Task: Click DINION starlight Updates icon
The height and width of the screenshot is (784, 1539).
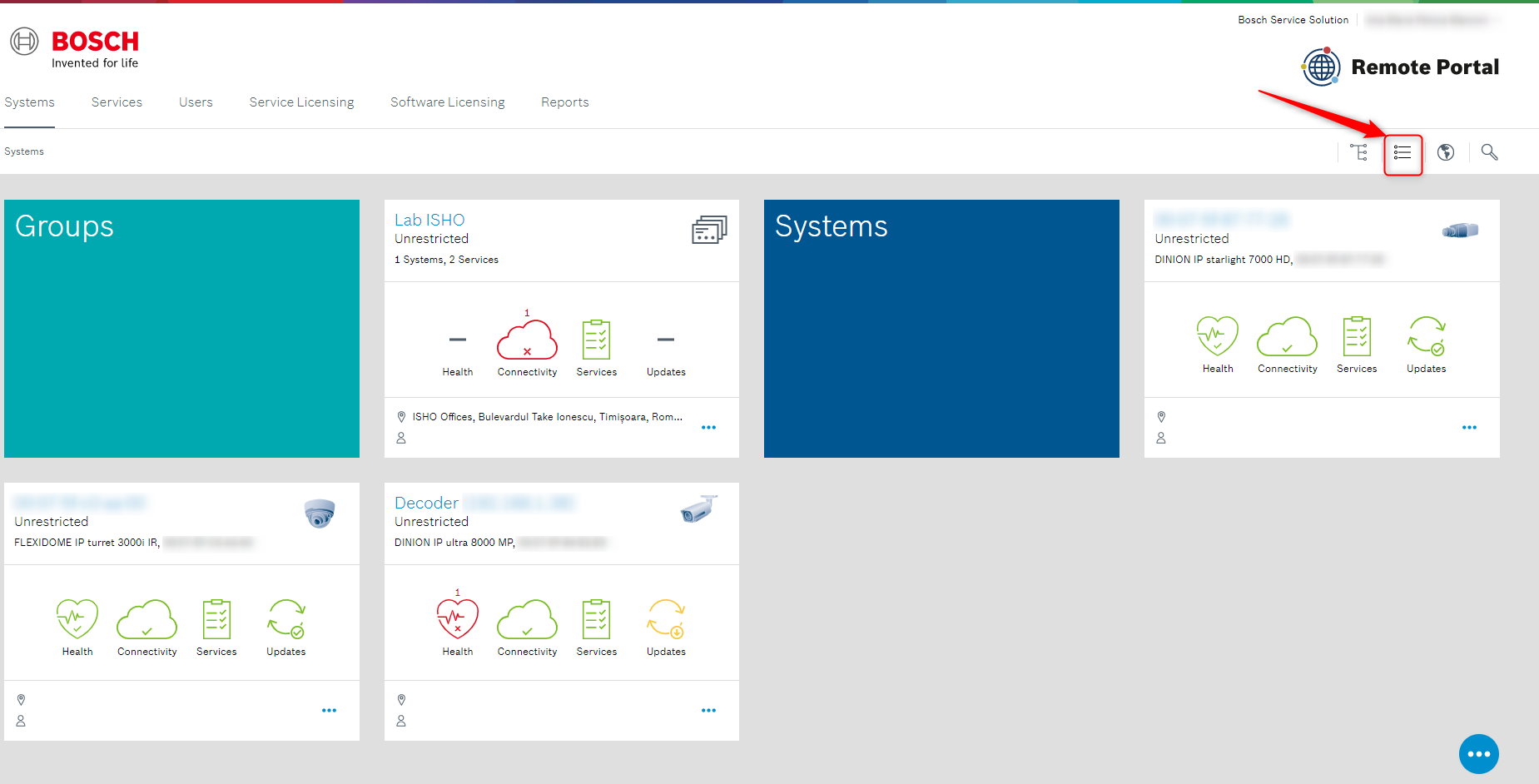Action: tap(1426, 337)
